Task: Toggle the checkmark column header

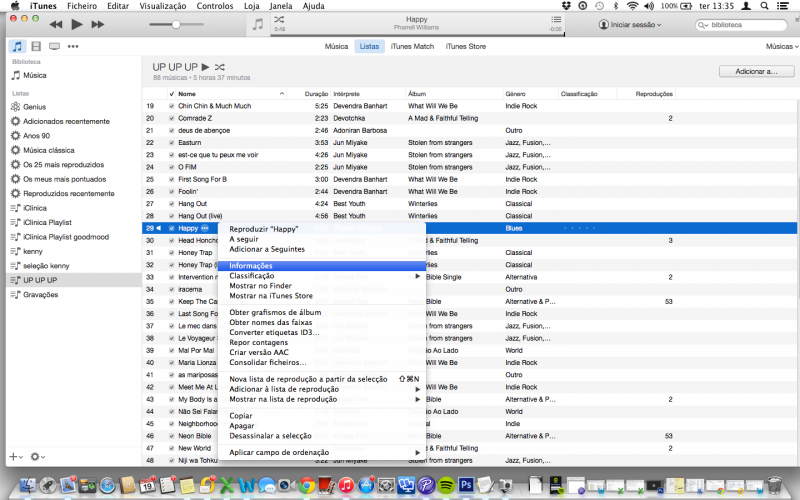Action: 172,94
